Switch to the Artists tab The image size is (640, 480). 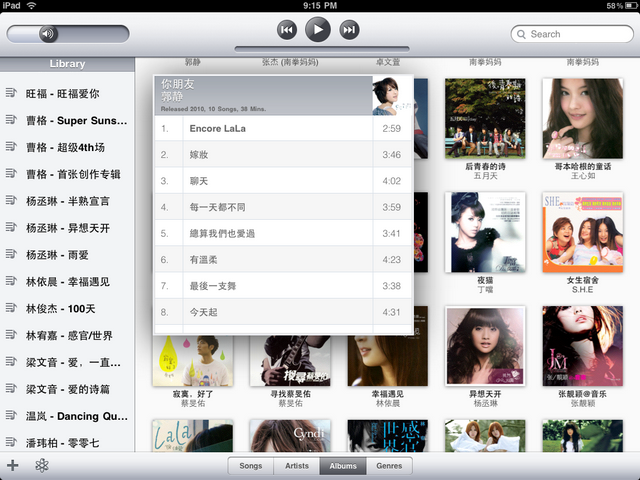(297, 466)
